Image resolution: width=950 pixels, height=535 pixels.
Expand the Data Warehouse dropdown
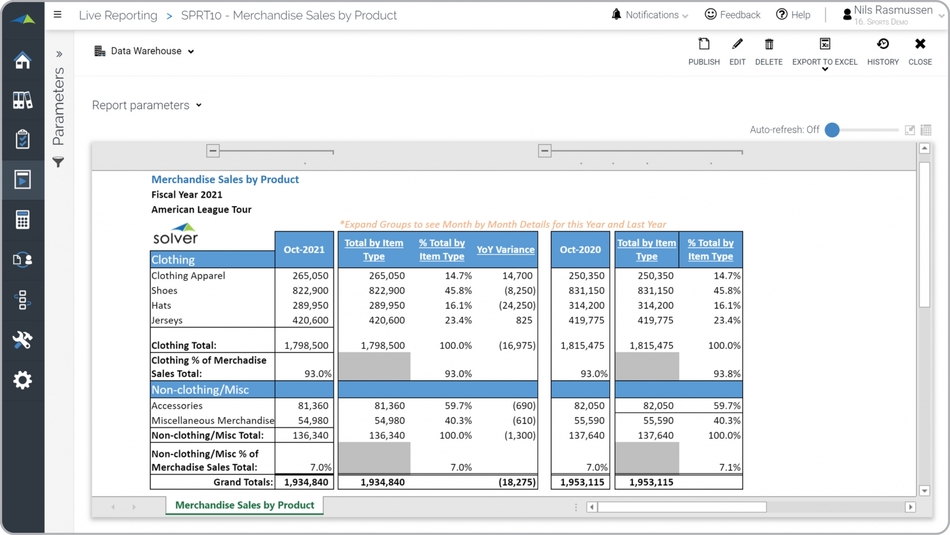[144, 51]
